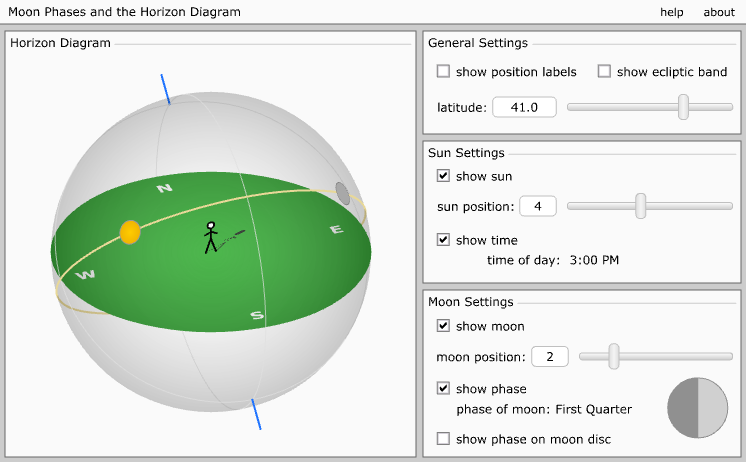
Task: Uncheck the show sun checkbox
Action: tap(443, 176)
